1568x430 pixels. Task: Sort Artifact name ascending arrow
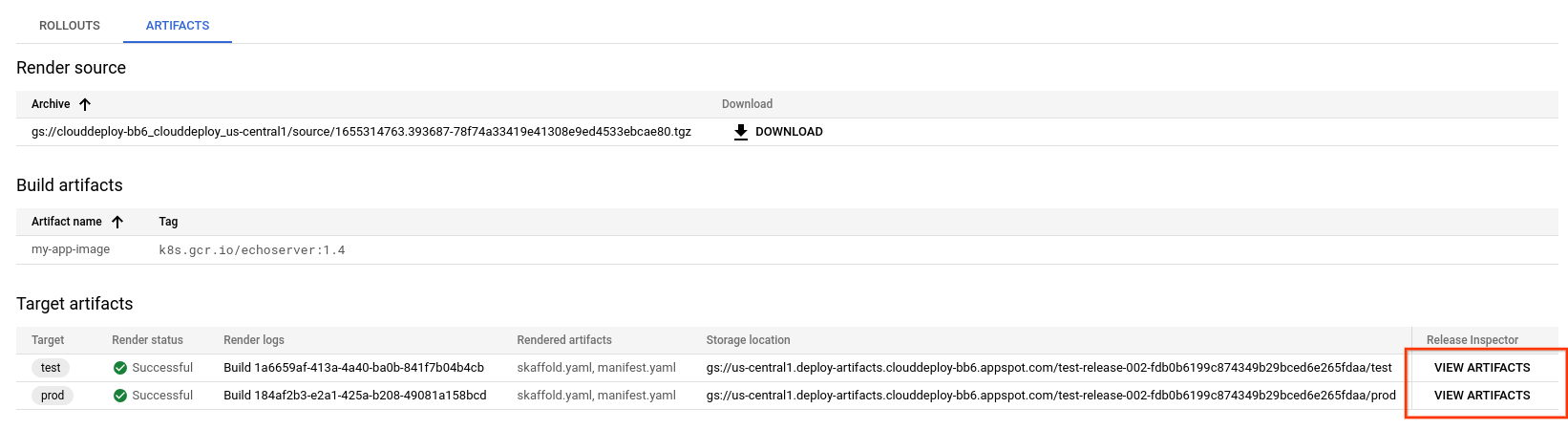point(117,222)
